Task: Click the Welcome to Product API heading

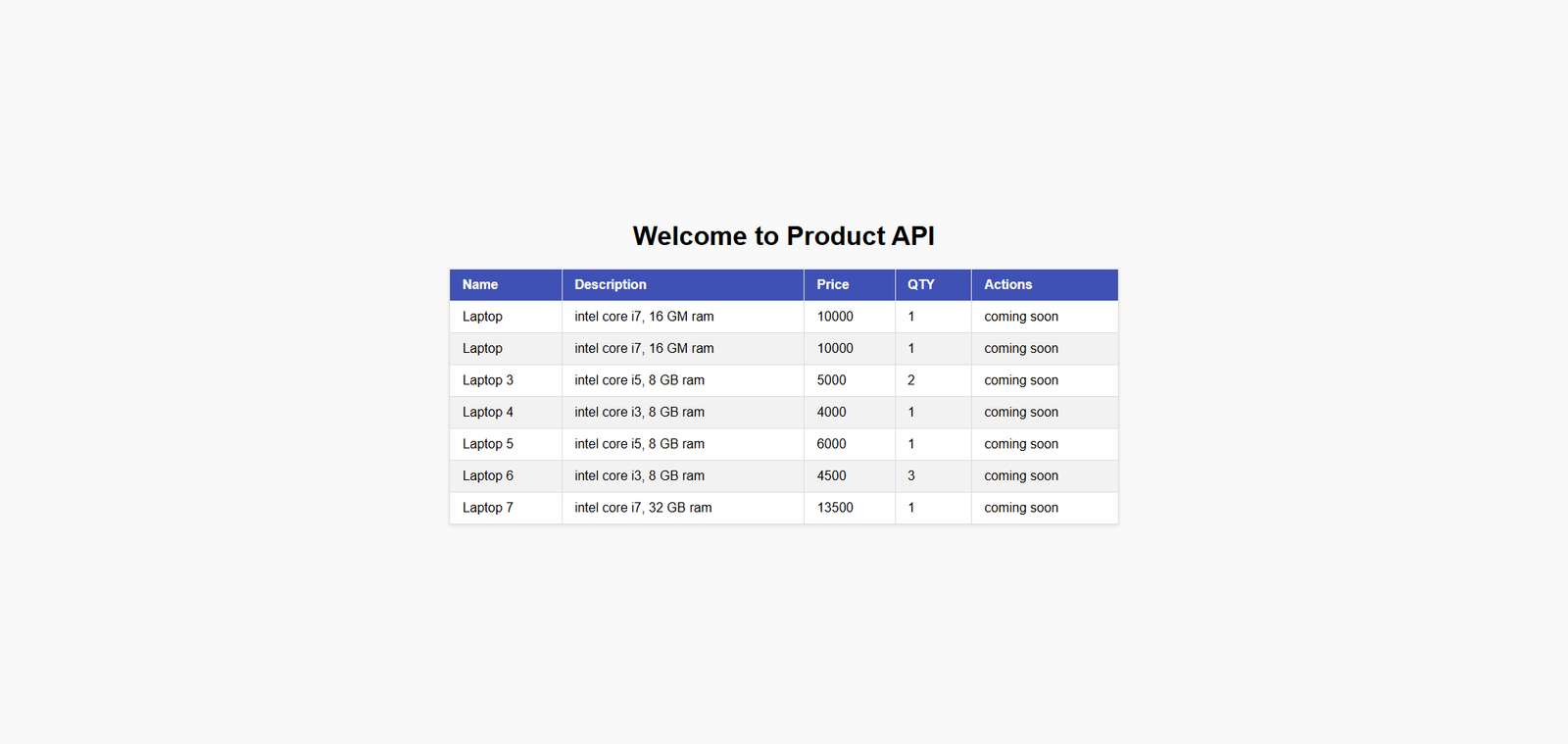Action: tap(783, 236)
